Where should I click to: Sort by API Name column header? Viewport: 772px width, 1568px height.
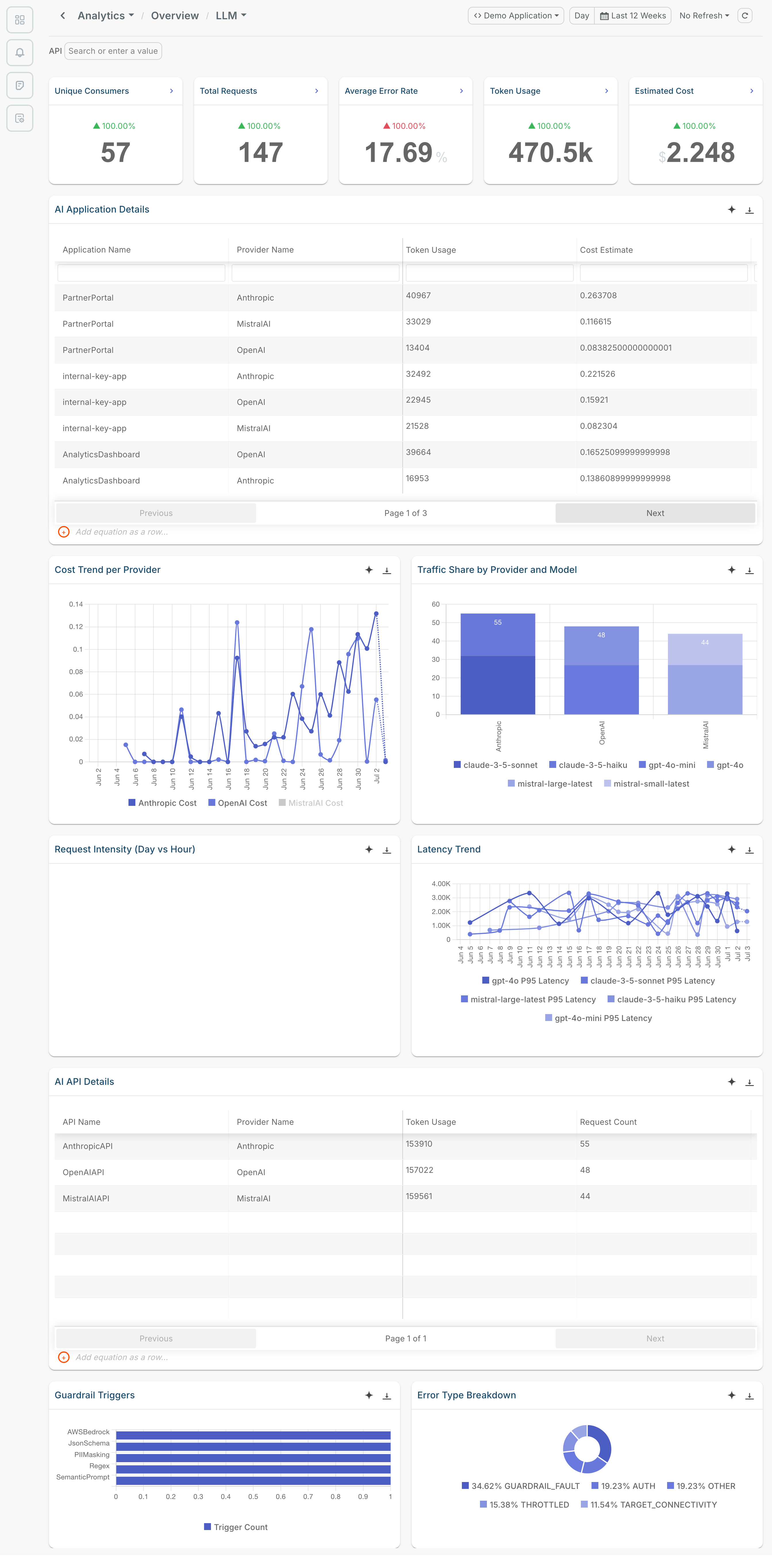tap(82, 1122)
